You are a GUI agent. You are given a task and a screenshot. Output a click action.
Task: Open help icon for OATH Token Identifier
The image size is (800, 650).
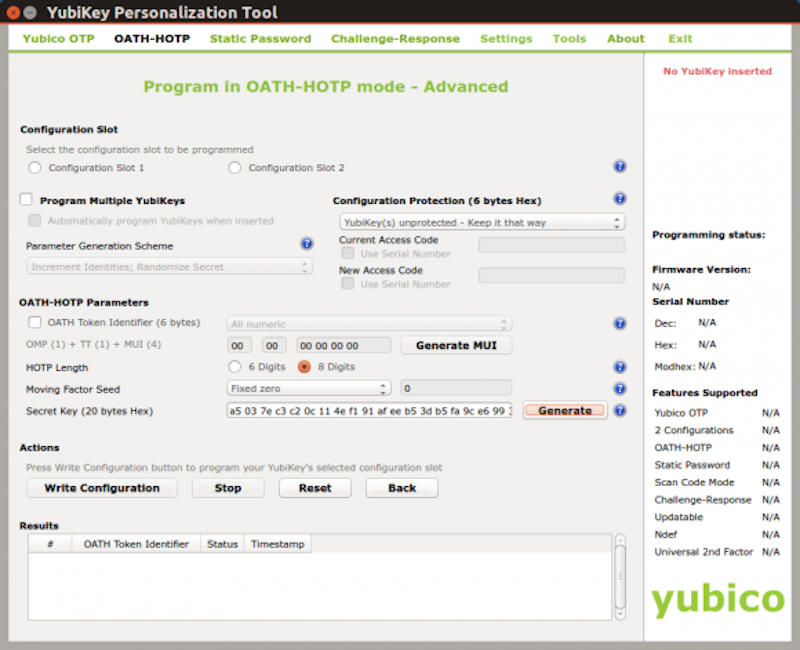click(619, 323)
